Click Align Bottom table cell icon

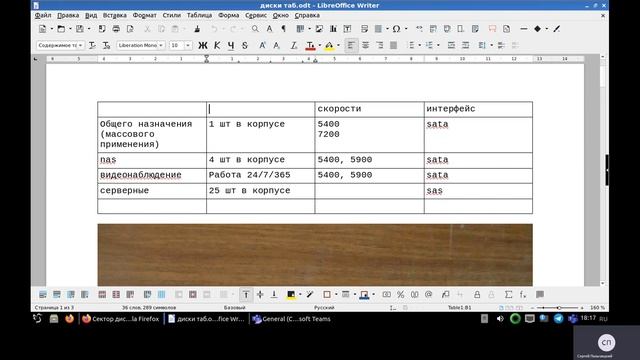(x=274, y=294)
